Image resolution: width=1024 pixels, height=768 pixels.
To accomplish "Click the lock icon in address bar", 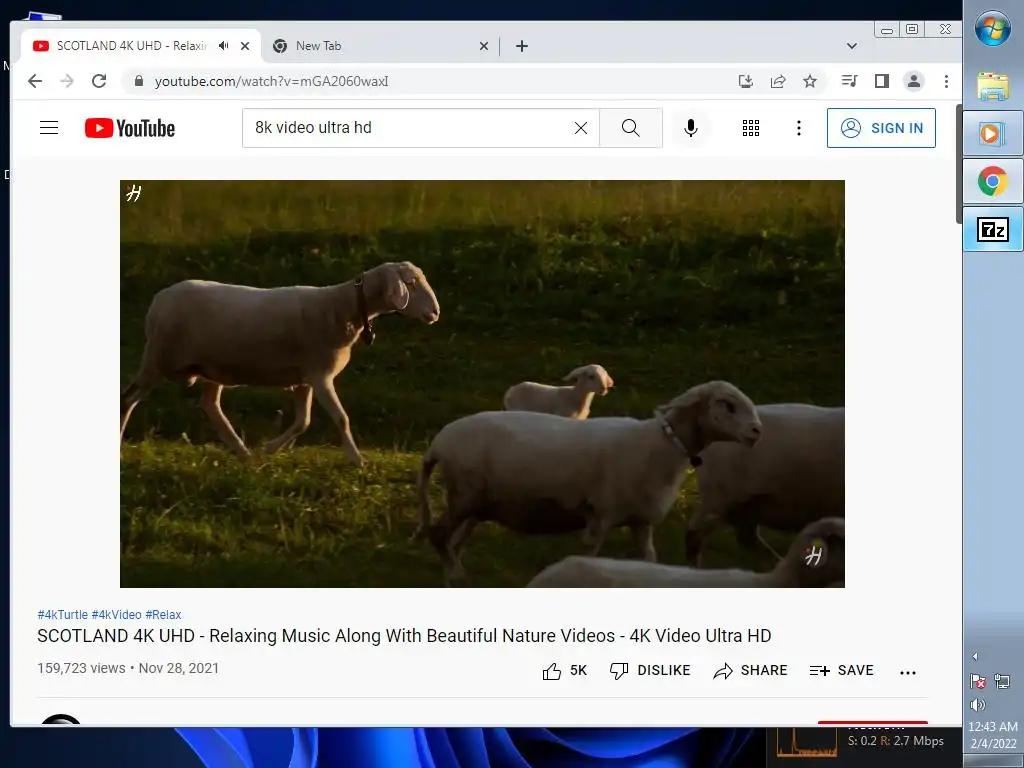I will click(x=138, y=81).
